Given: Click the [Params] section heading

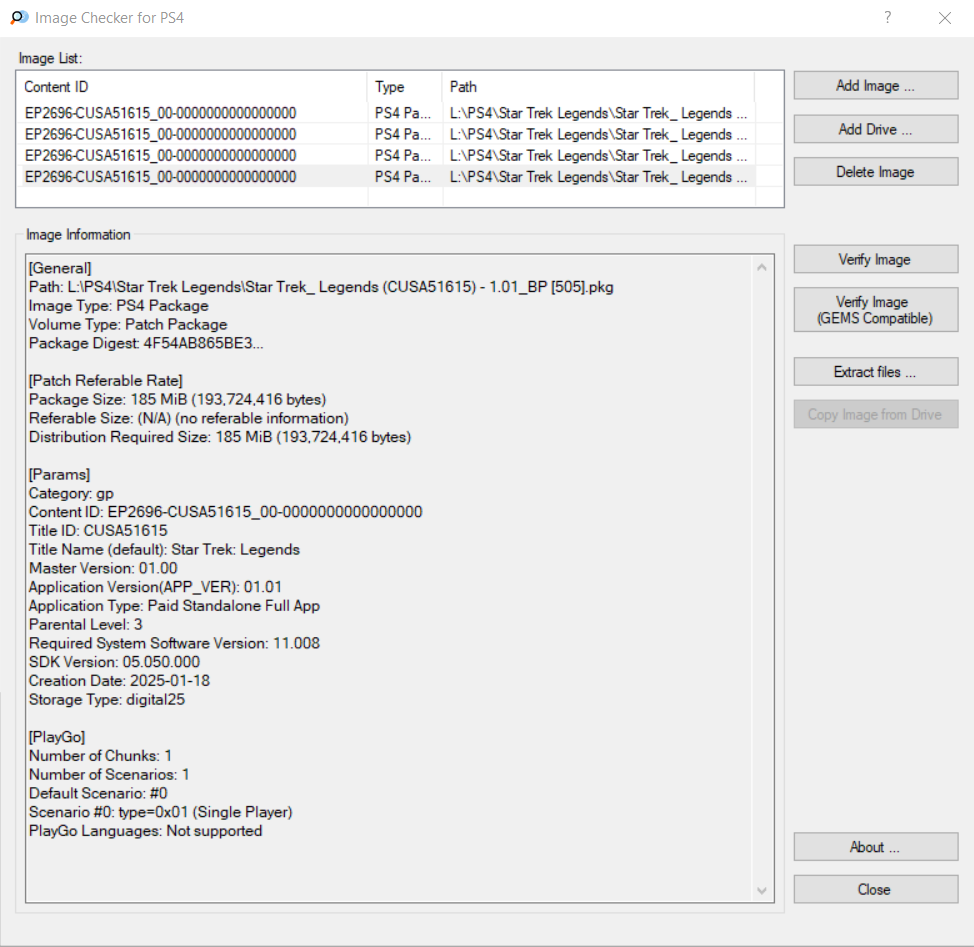Looking at the screenshot, I should (x=60, y=474).
